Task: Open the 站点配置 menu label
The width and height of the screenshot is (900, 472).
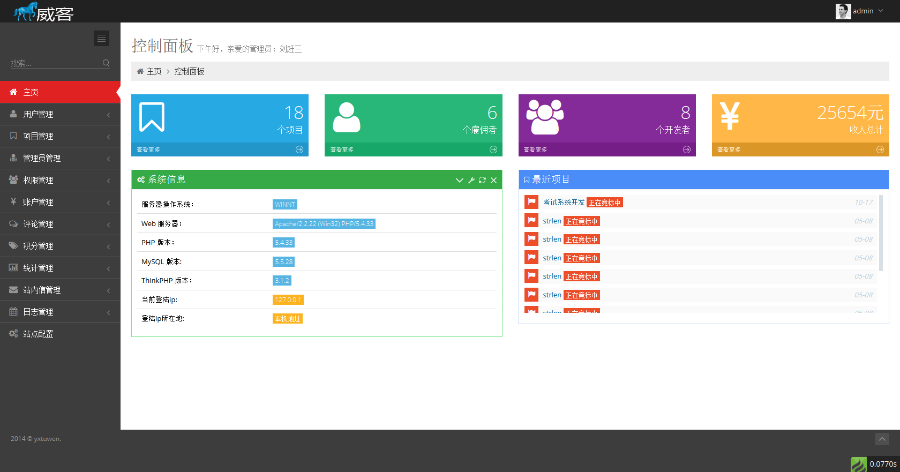Action: [x=38, y=334]
